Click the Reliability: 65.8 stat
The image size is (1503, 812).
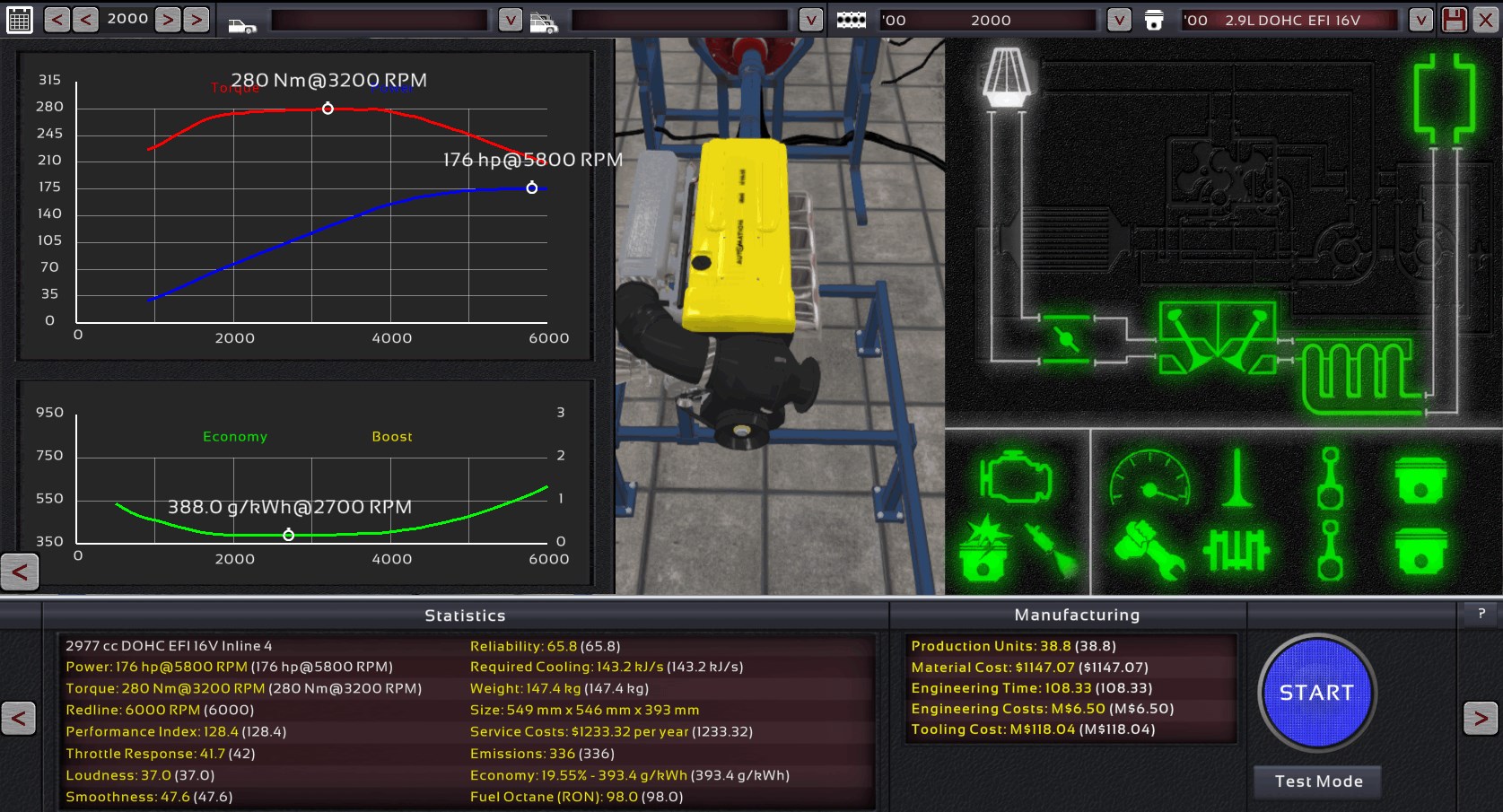[x=545, y=646]
